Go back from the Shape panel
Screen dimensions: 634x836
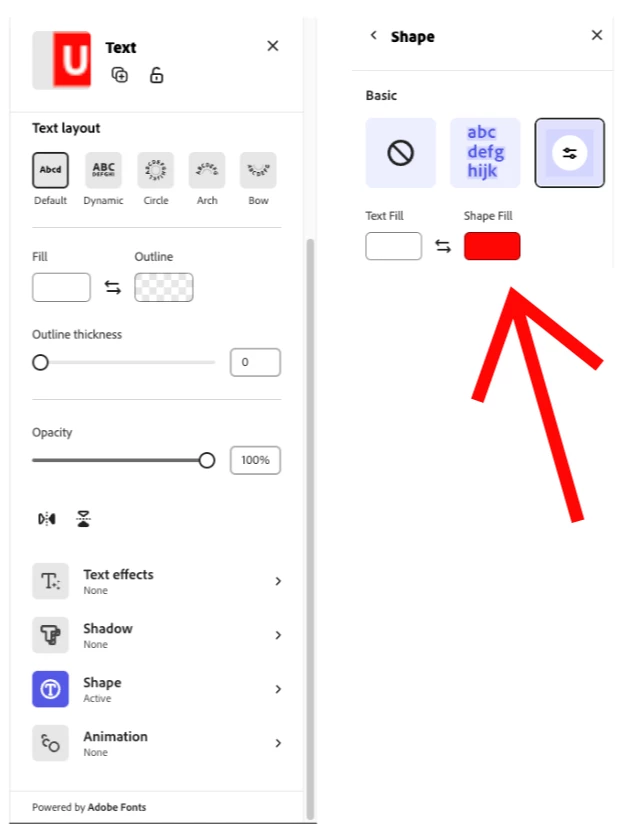(373, 35)
